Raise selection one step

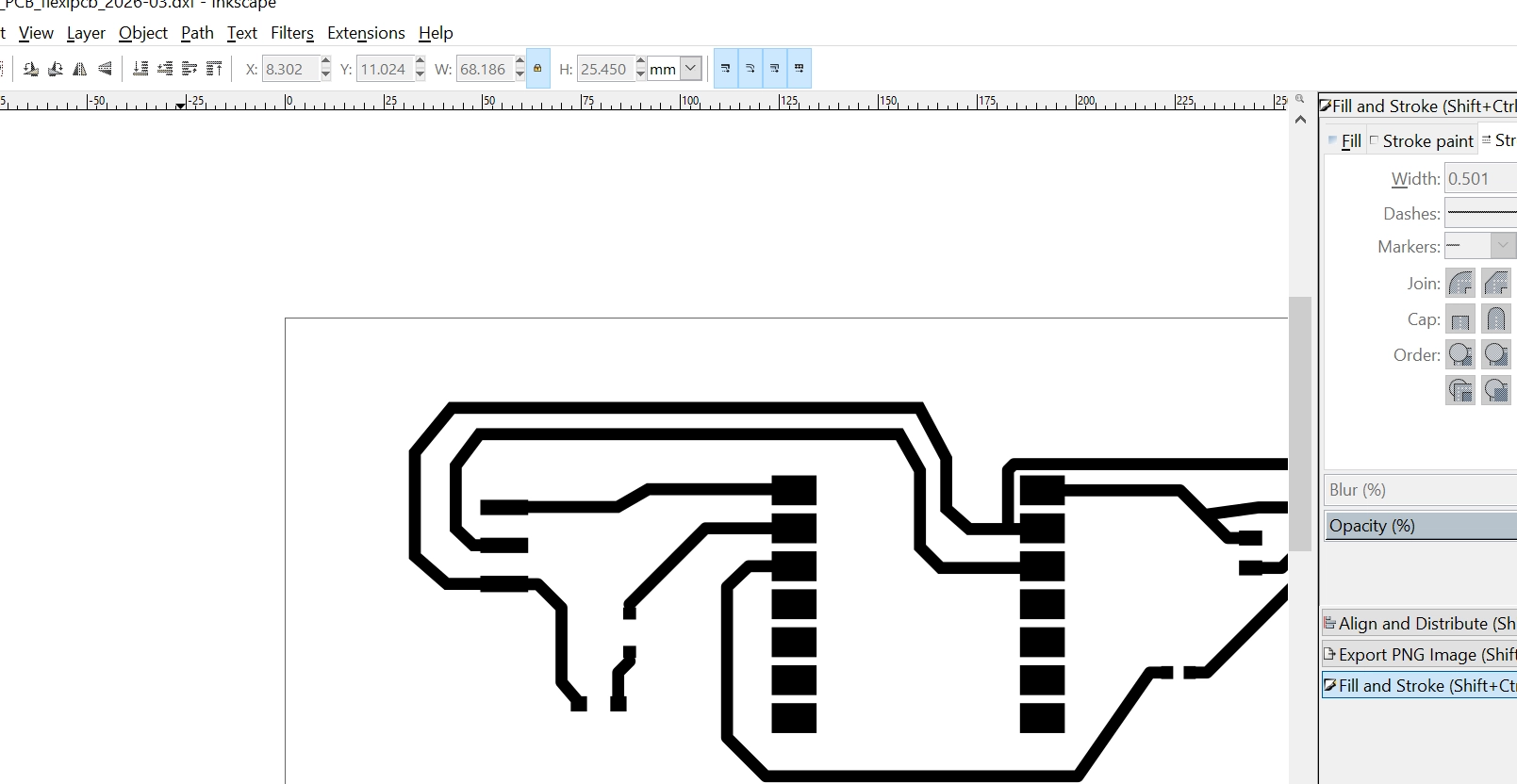[x=190, y=69]
